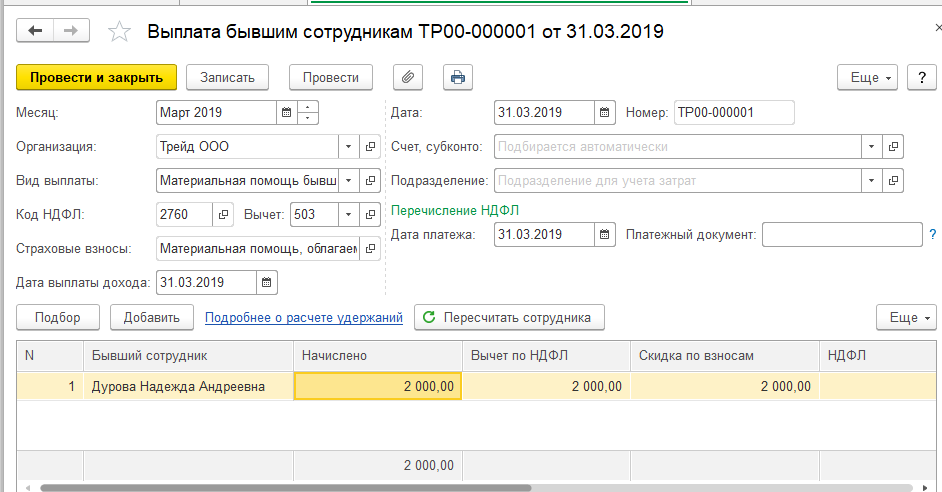The image size is (942, 492).
Task: Expand the Вычет dropdown list
Action: (x=348, y=214)
